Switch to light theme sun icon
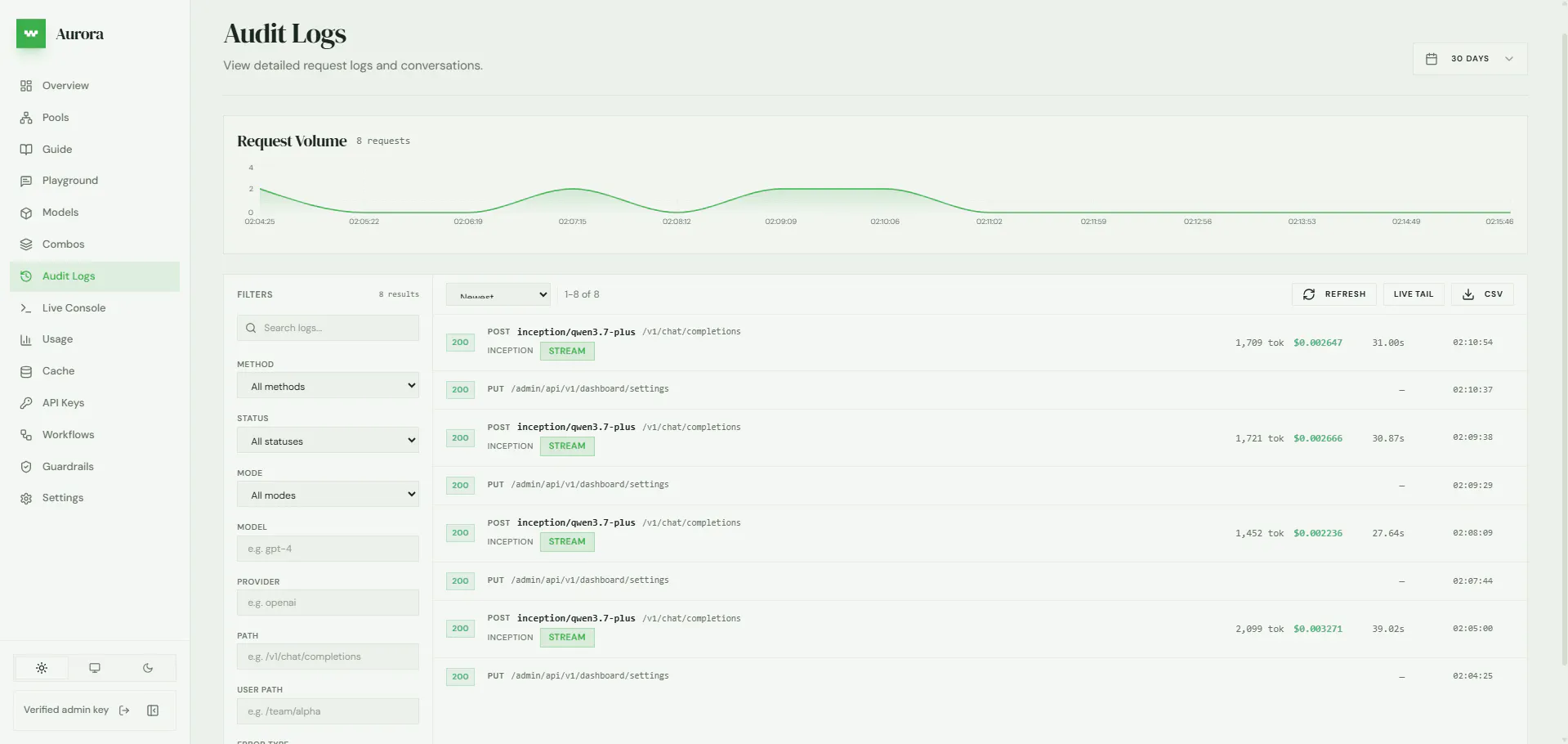 click(42, 668)
